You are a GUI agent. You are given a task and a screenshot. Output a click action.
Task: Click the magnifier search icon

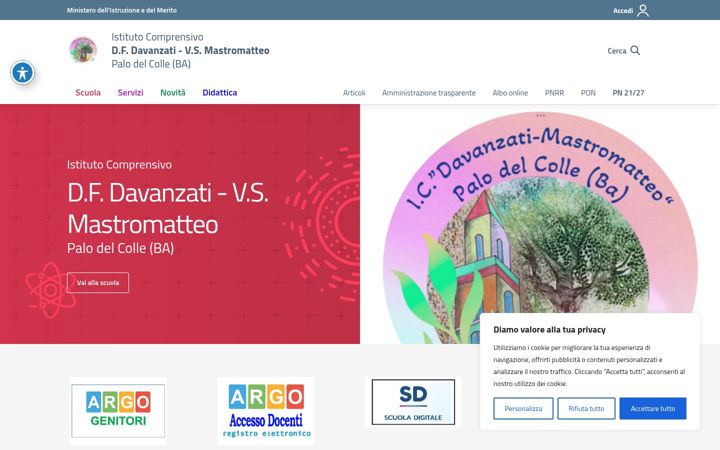[x=635, y=50]
